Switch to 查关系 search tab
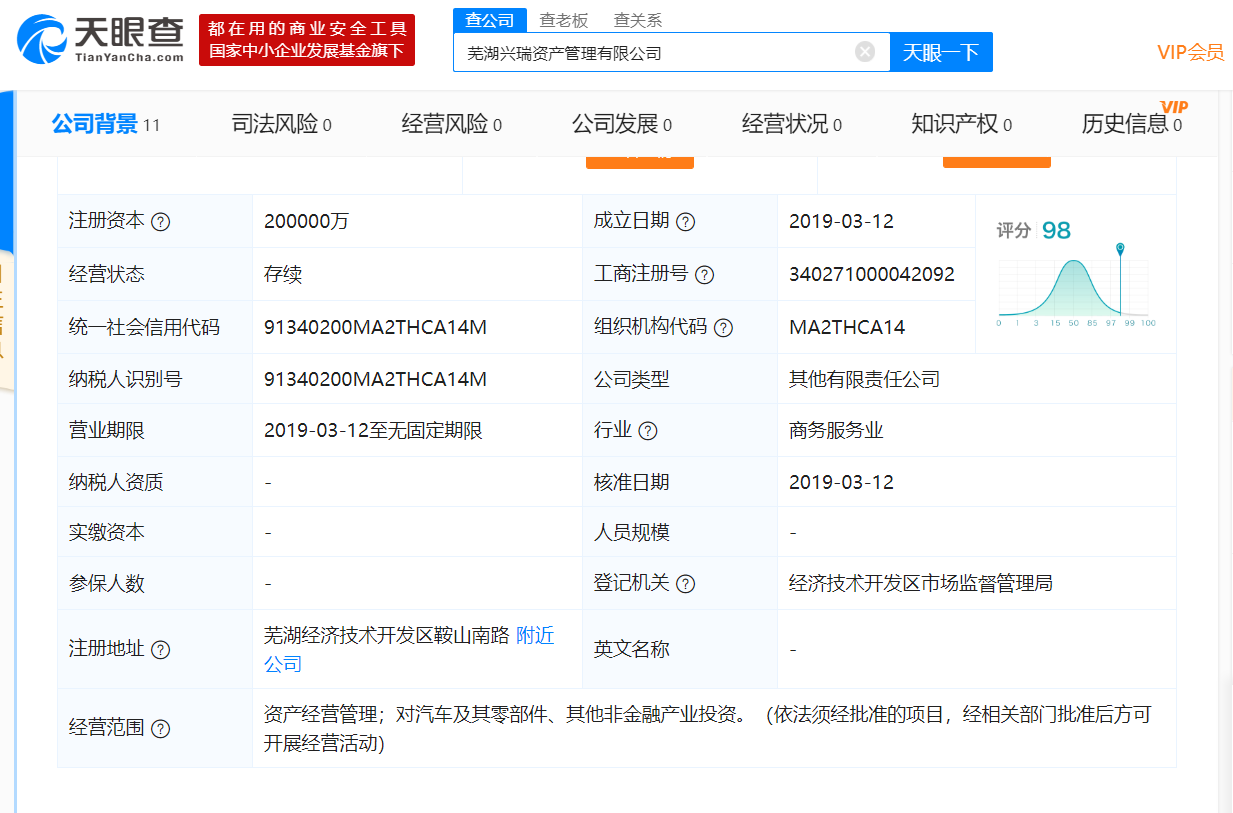 pyautogui.click(x=637, y=20)
